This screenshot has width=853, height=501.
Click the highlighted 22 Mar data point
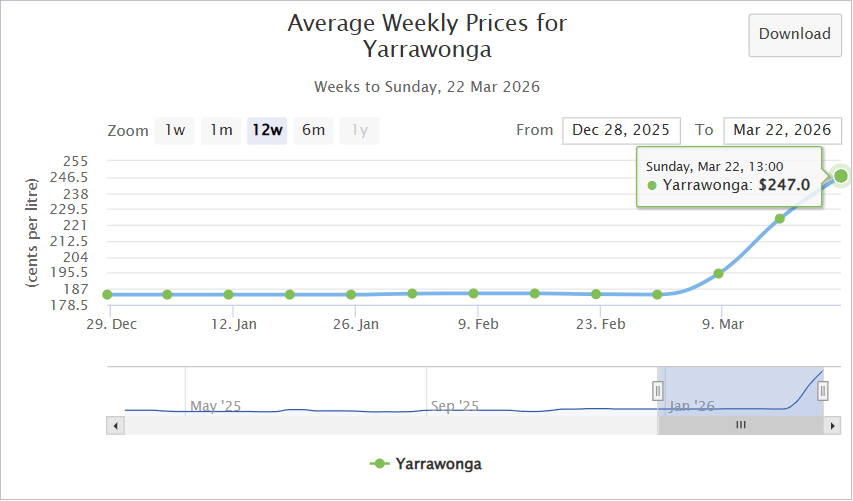click(x=841, y=176)
